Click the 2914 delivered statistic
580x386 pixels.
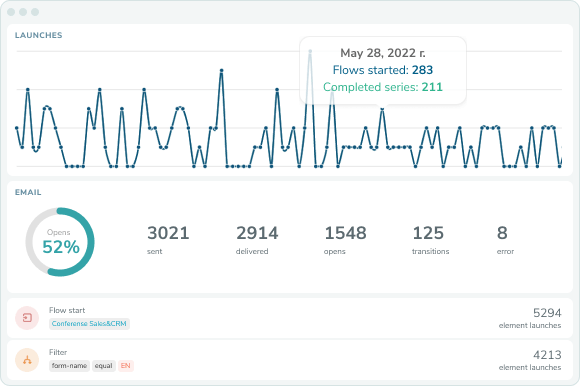[257, 240]
